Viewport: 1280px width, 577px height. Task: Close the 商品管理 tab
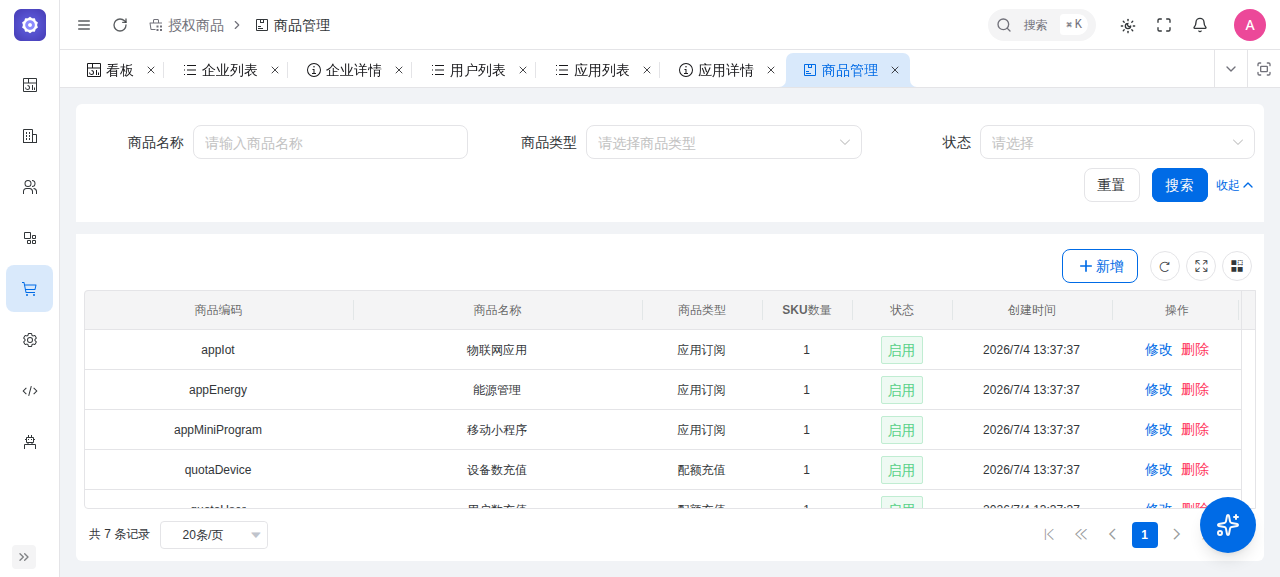tap(895, 70)
